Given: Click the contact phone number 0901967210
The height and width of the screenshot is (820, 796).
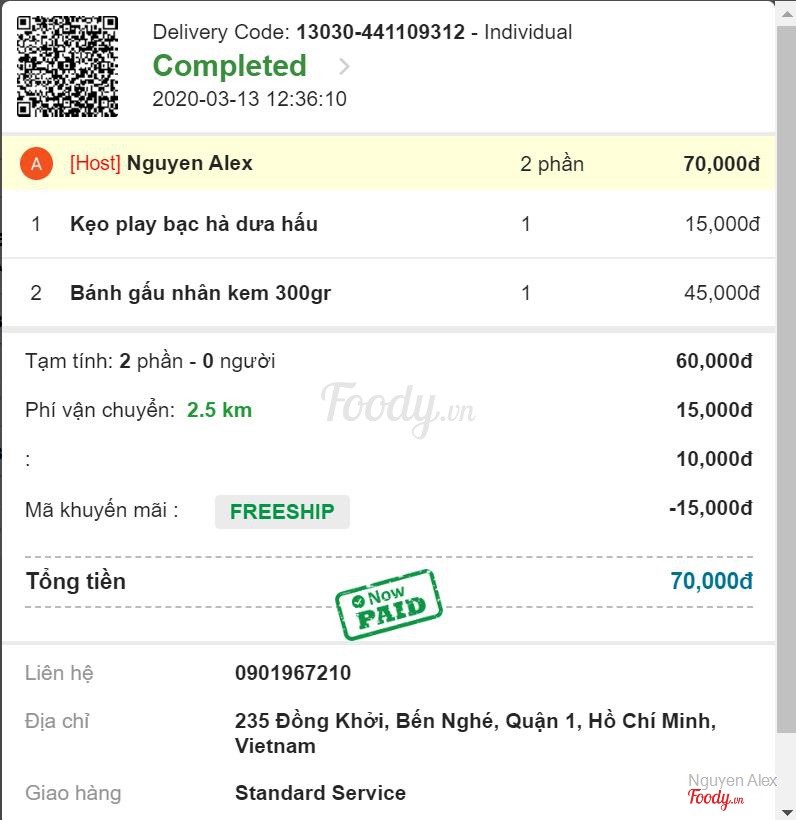Looking at the screenshot, I should coord(293,673).
